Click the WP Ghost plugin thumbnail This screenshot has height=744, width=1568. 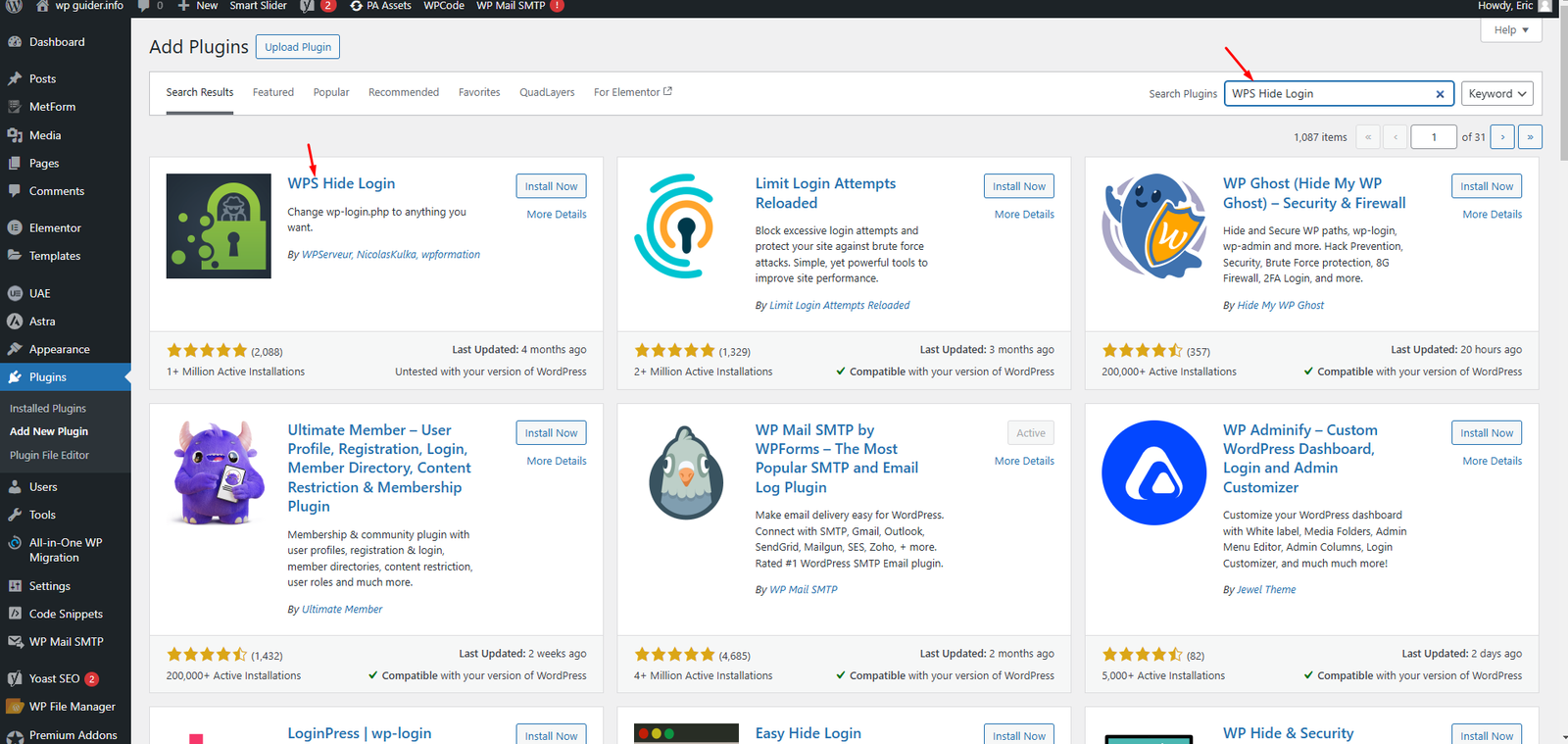point(1154,226)
